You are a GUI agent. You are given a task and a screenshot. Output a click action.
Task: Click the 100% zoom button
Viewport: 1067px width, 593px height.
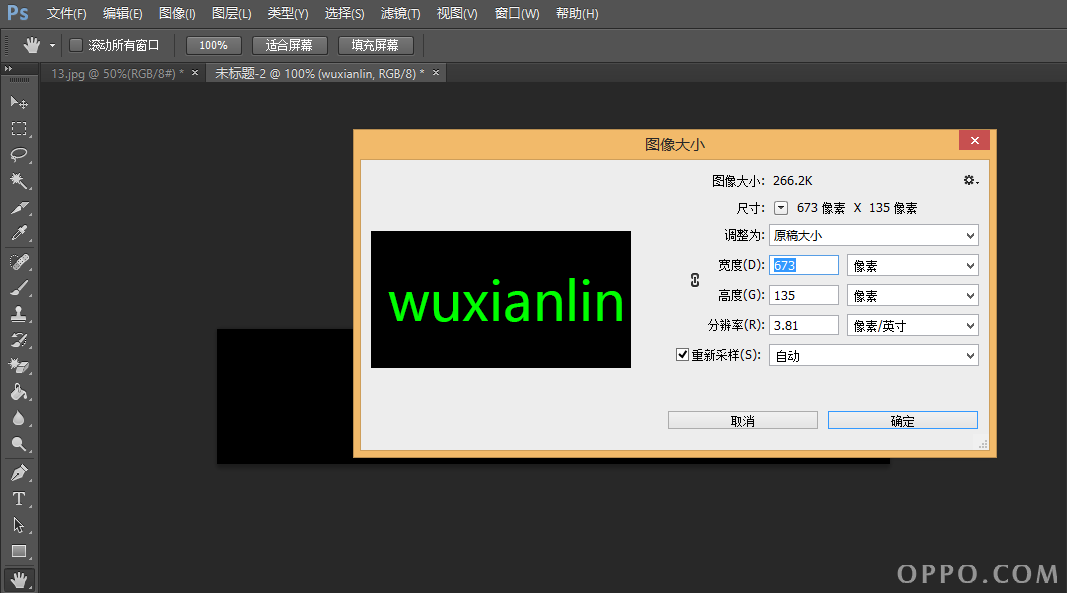pyautogui.click(x=214, y=46)
